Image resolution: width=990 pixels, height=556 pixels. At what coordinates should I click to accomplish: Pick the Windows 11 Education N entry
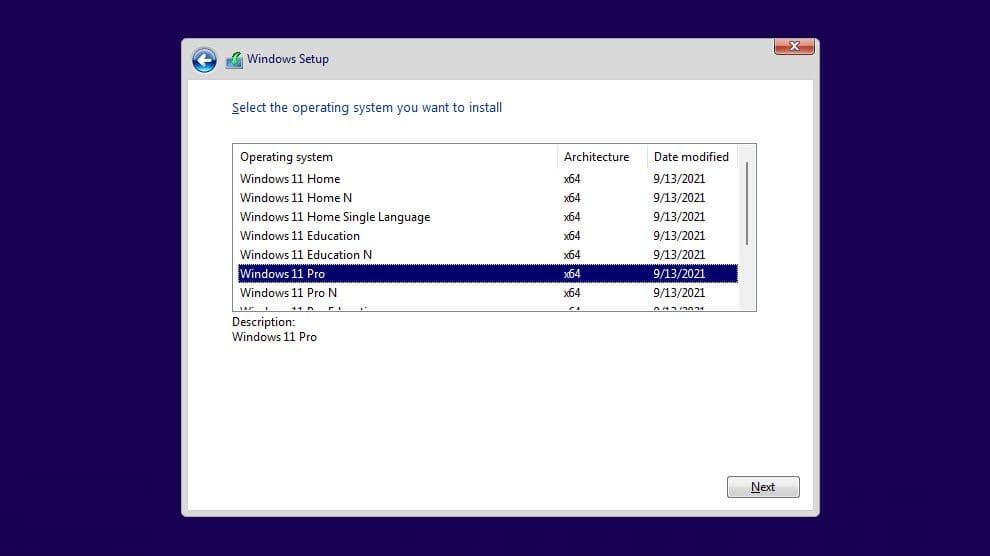pyautogui.click(x=306, y=255)
